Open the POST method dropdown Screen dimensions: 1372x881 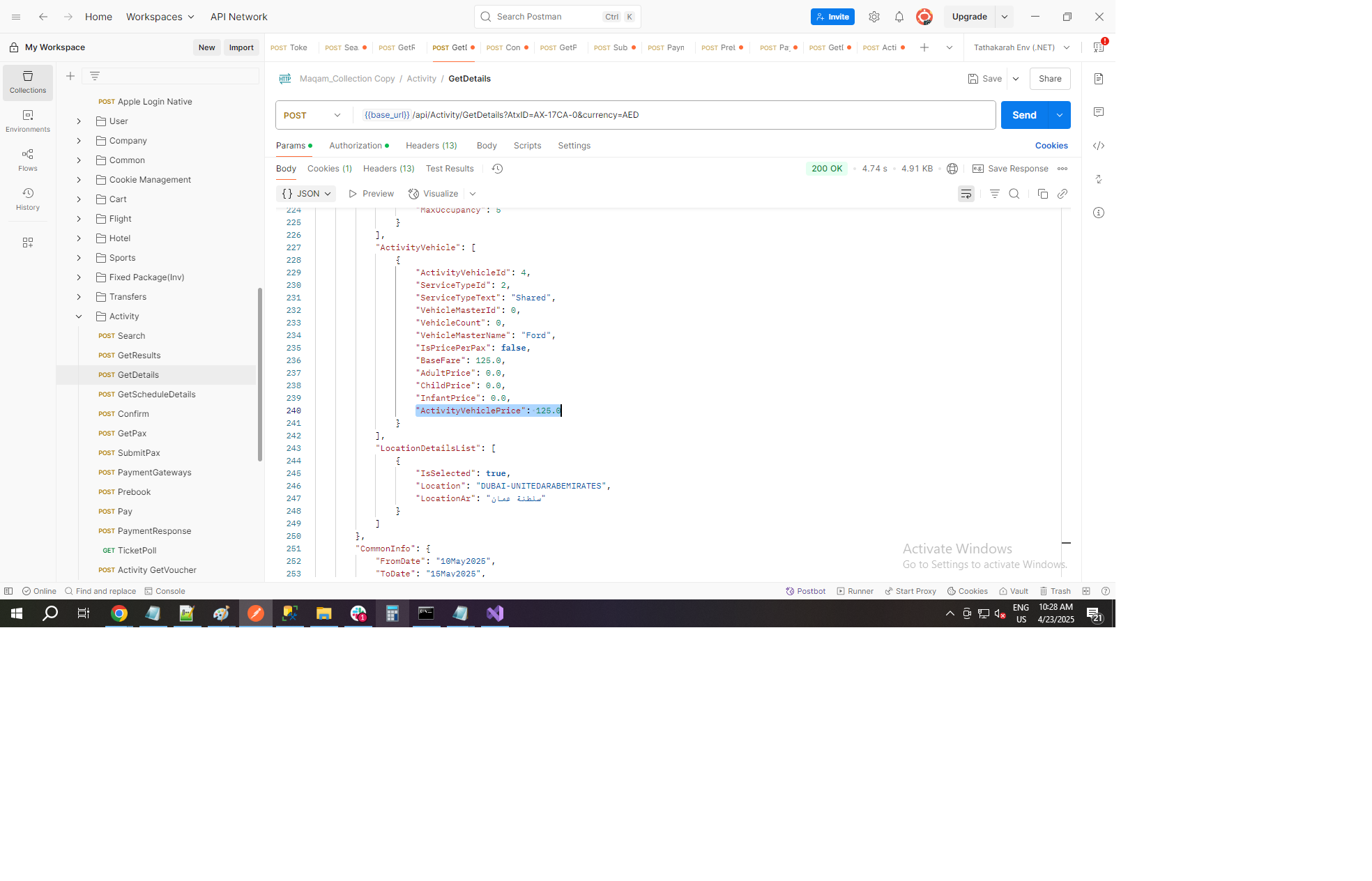pyautogui.click(x=313, y=115)
